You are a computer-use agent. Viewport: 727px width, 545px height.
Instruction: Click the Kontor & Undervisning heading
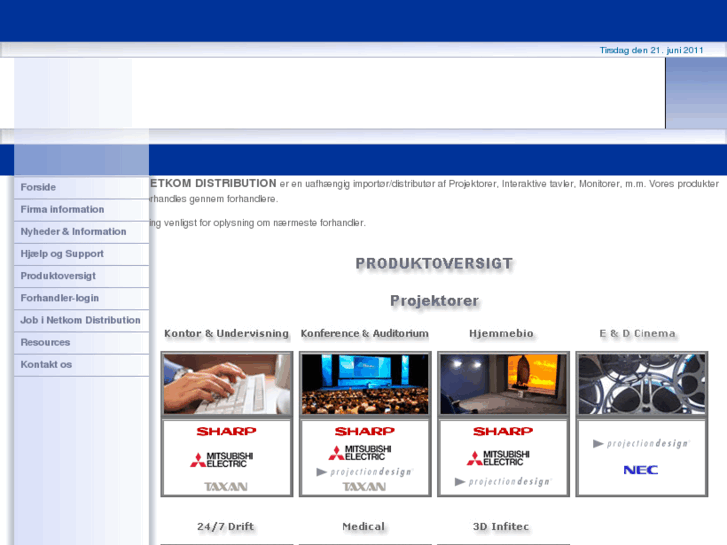point(226,333)
